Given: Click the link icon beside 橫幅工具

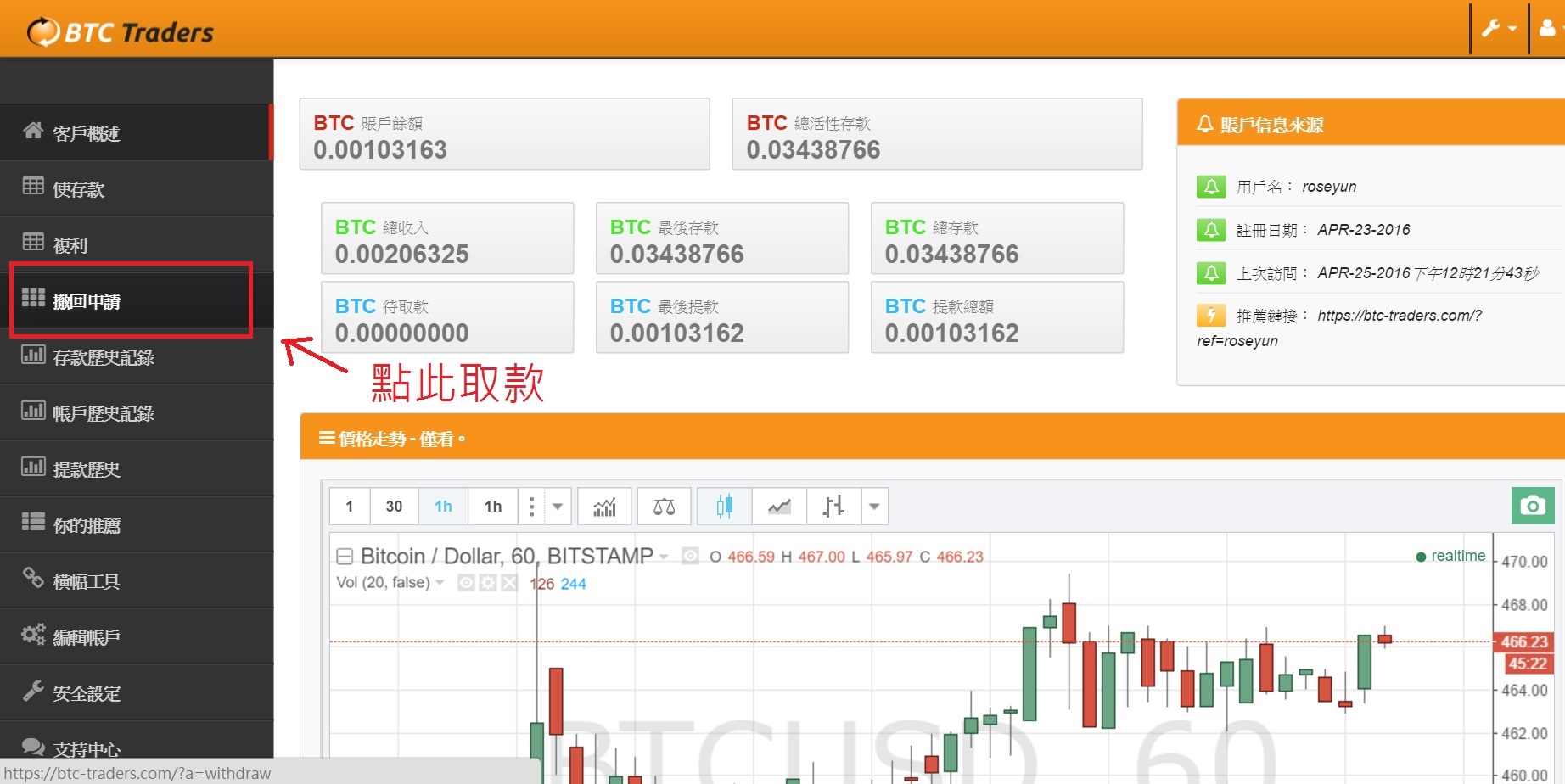Looking at the screenshot, I should [33, 577].
